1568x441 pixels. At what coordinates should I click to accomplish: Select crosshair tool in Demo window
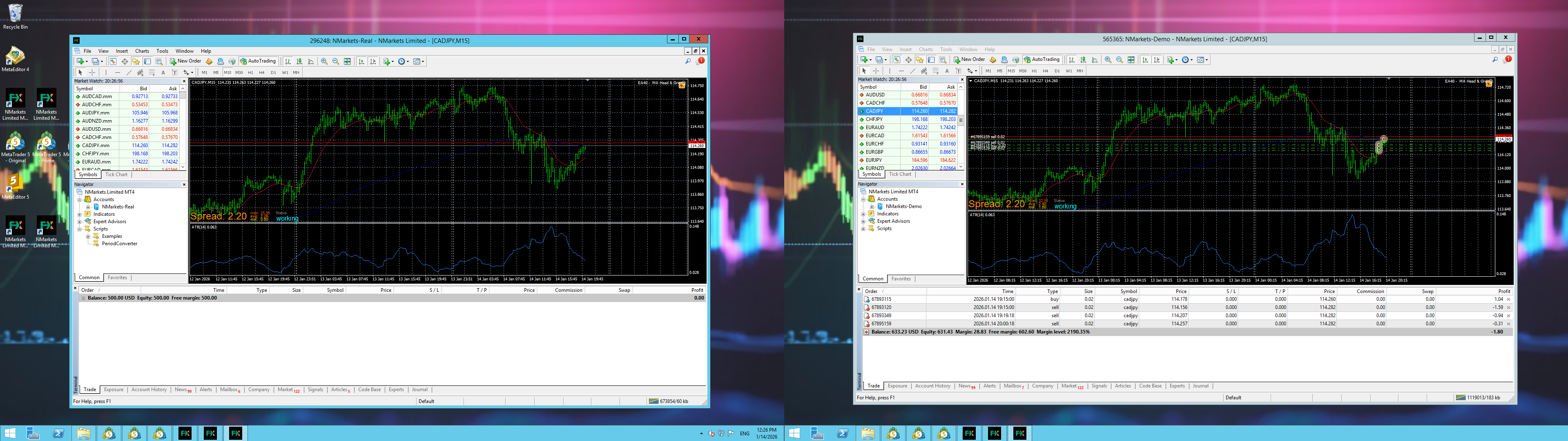(877, 71)
